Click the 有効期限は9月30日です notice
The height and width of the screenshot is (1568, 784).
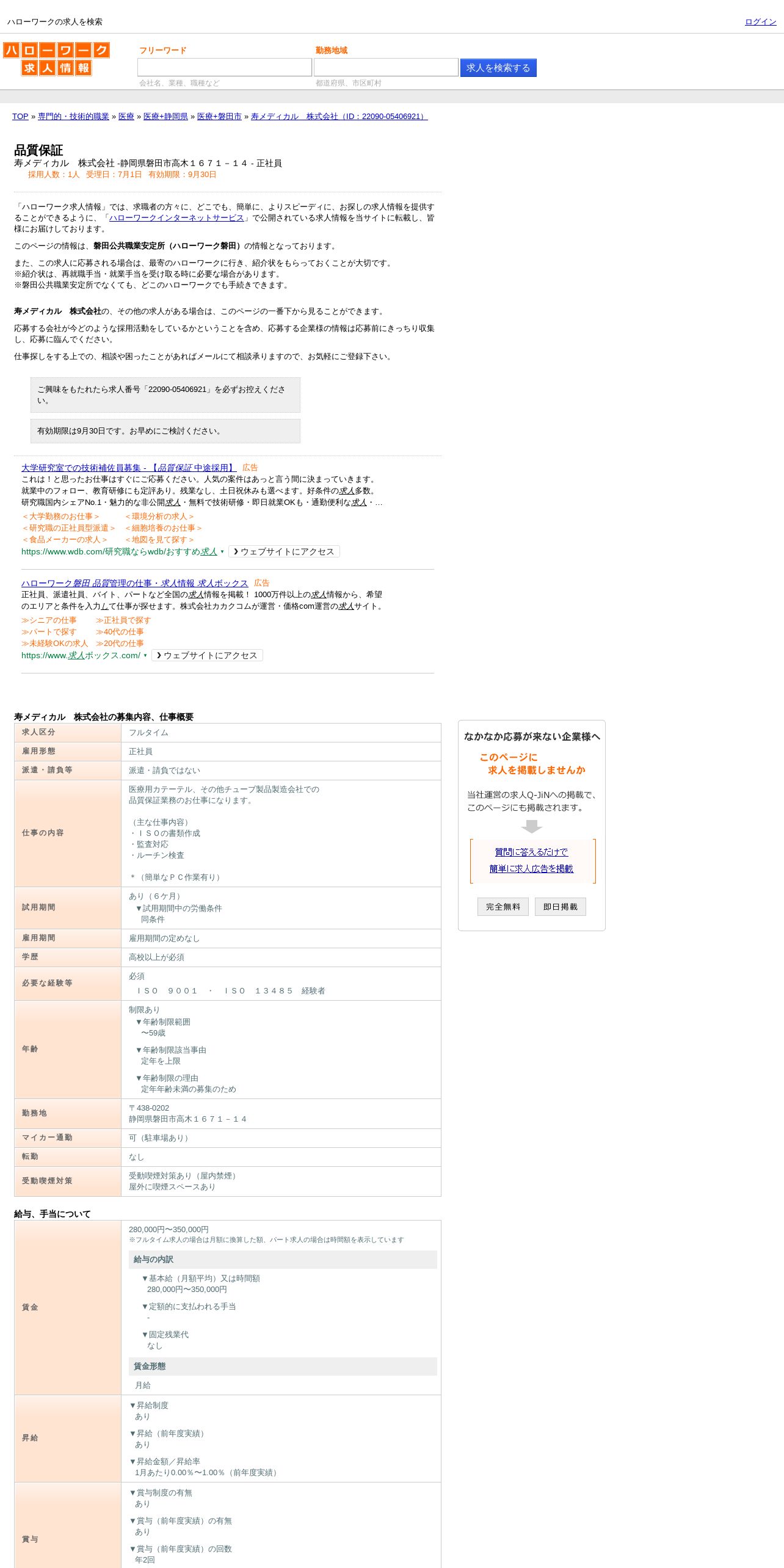pyautogui.click(x=165, y=431)
